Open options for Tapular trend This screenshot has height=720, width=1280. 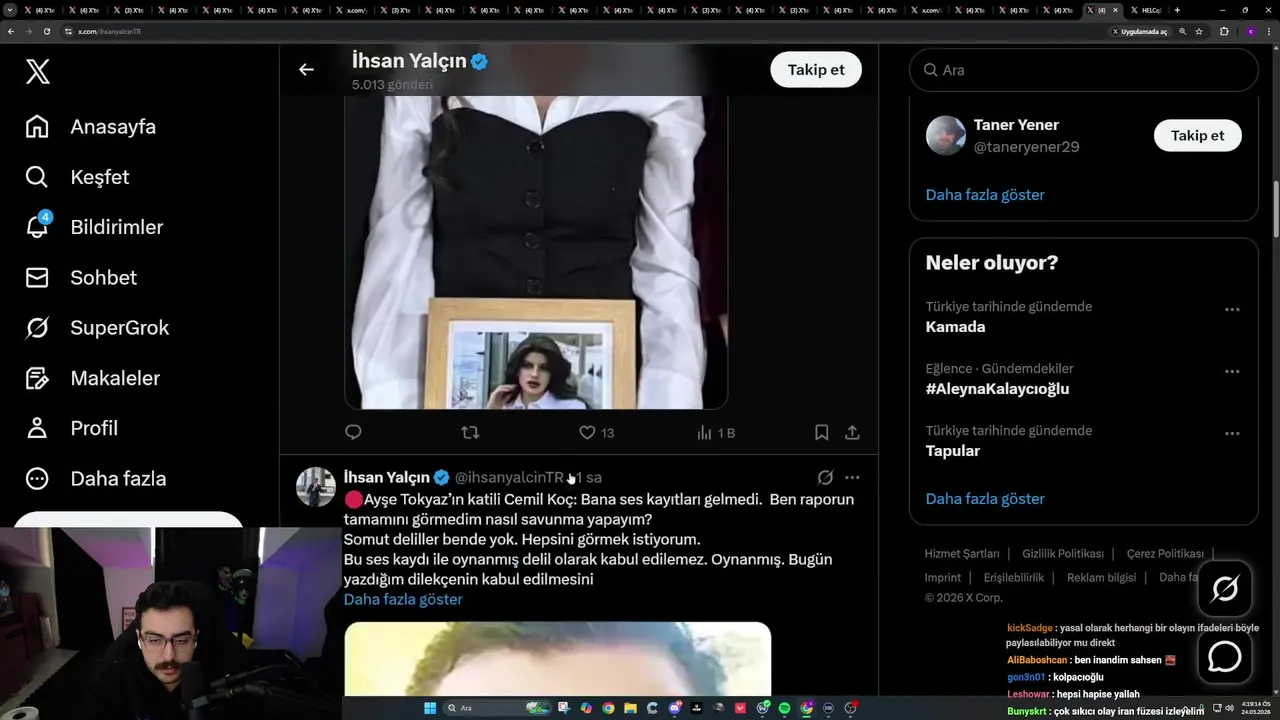1232,434
